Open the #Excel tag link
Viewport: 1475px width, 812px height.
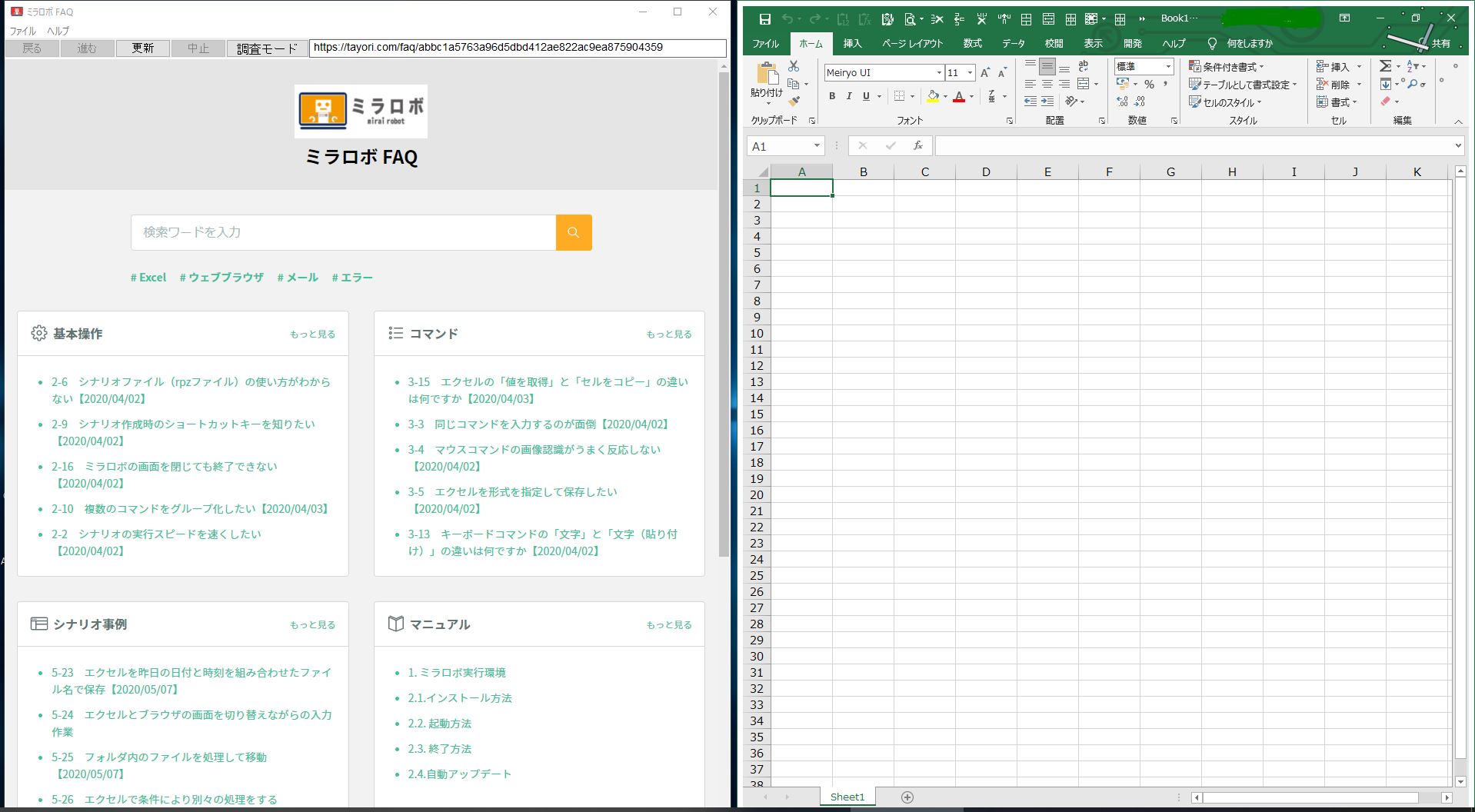(x=148, y=278)
